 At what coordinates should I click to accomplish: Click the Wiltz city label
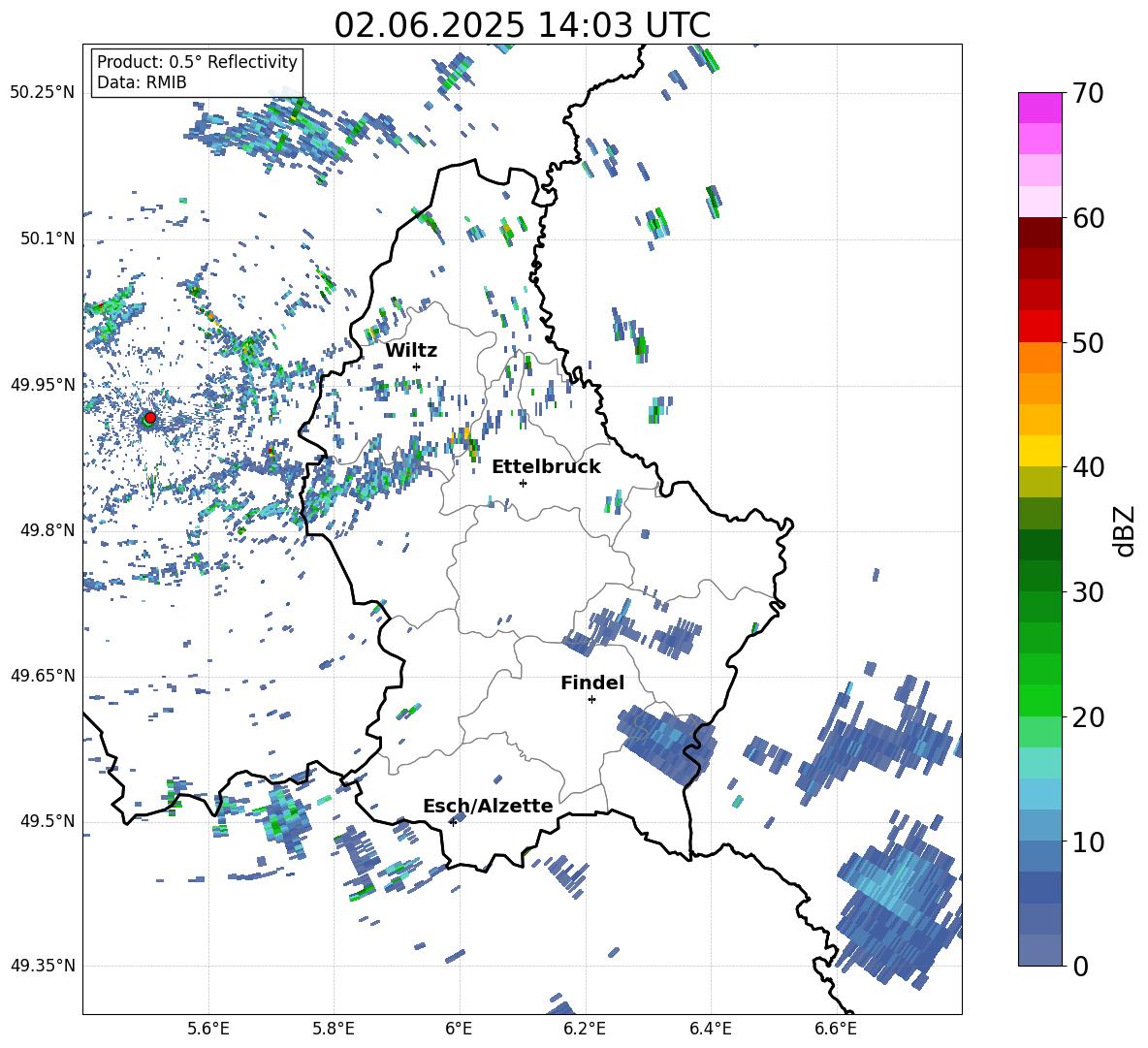click(411, 351)
